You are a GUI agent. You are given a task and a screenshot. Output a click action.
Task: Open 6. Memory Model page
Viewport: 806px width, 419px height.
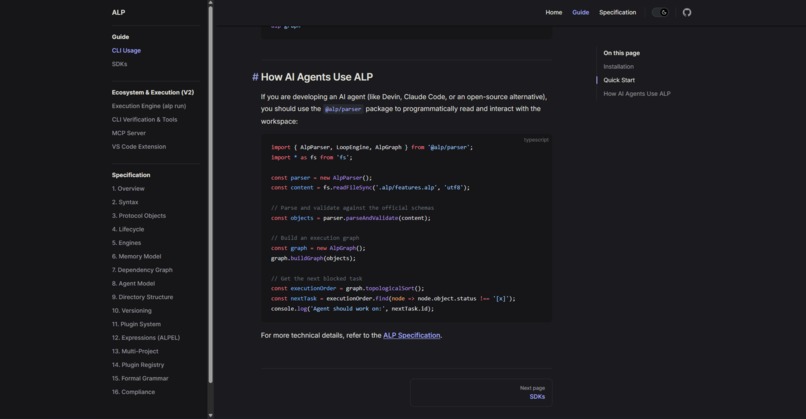coord(136,256)
